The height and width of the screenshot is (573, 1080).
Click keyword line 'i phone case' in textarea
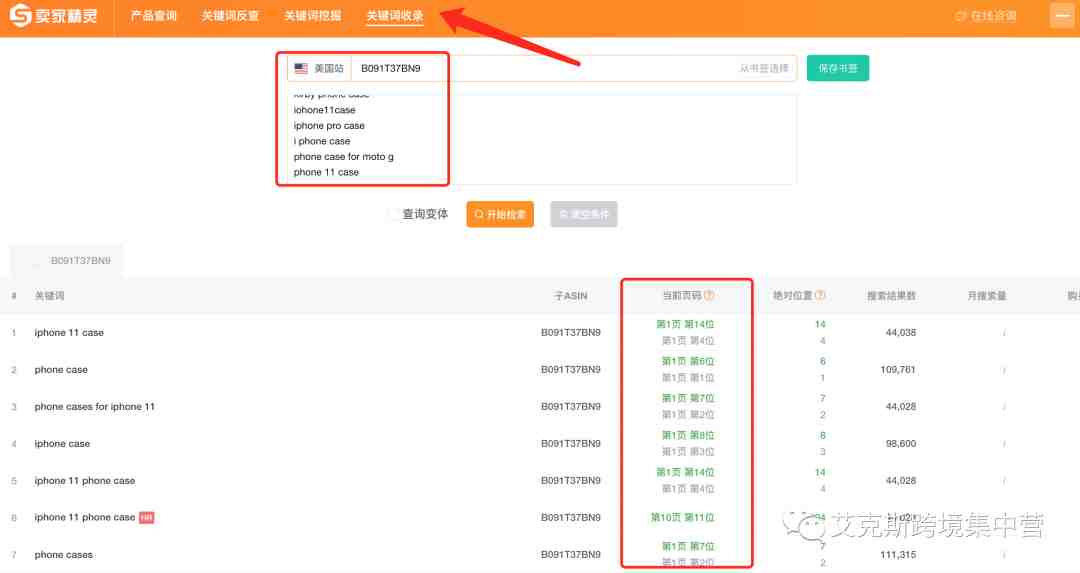click(321, 141)
